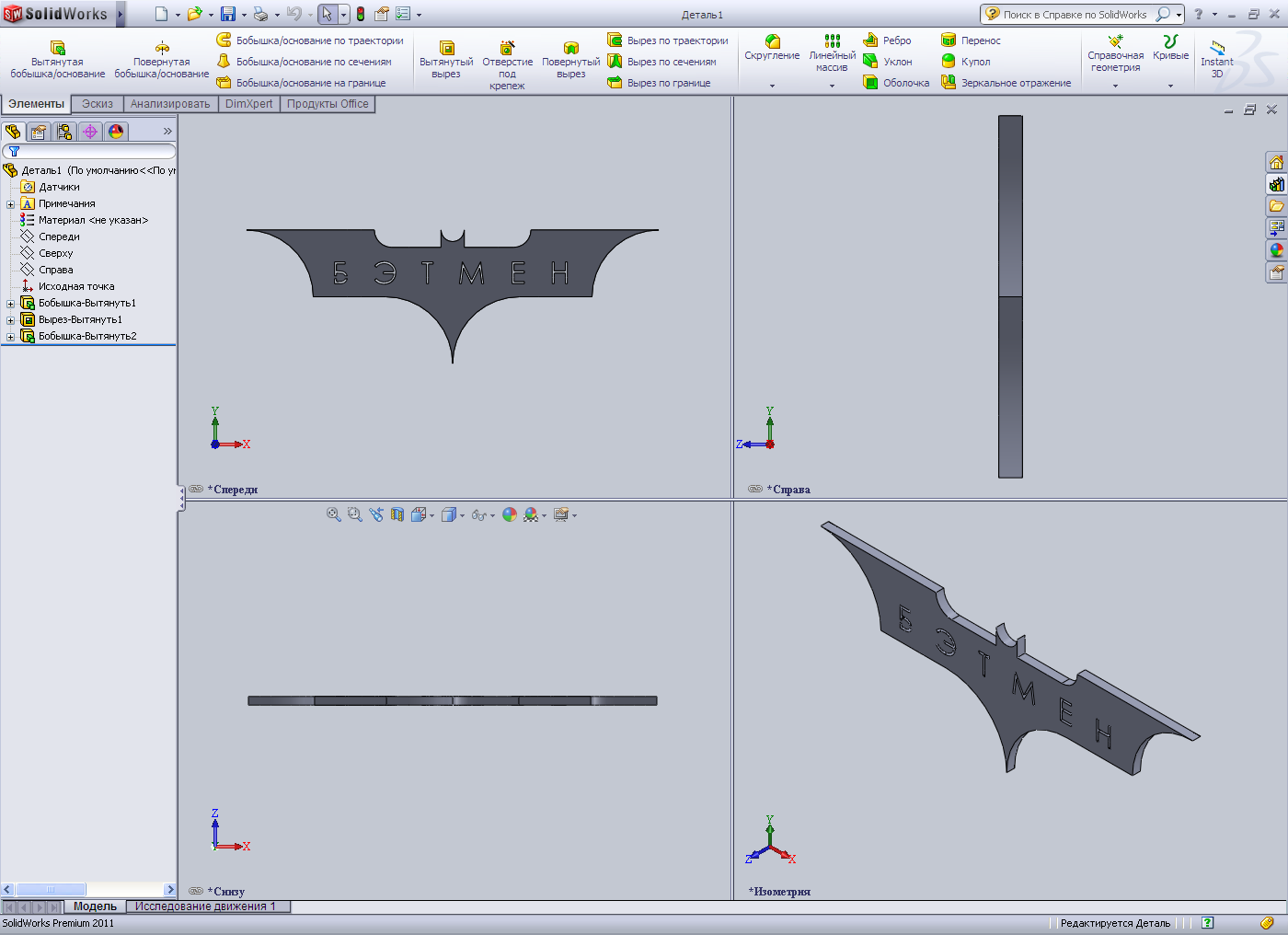The height and width of the screenshot is (935, 1288).
Task: Click the Section View icon
Action: click(397, 514)
